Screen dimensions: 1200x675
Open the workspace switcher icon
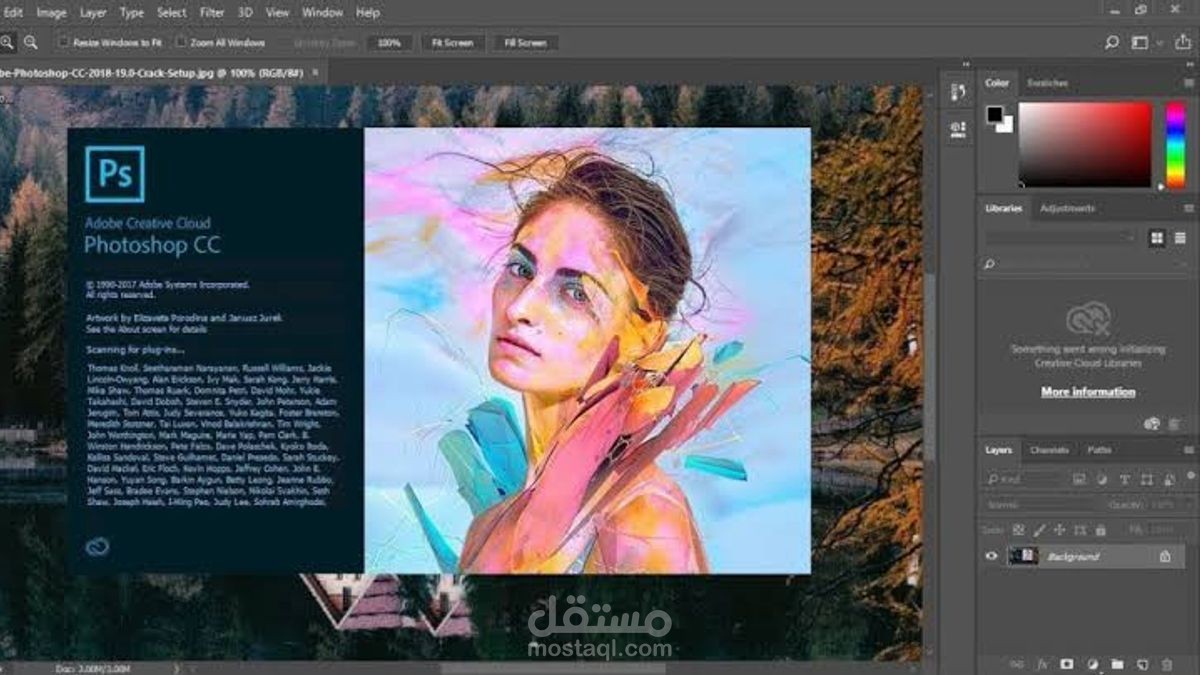1139,43
